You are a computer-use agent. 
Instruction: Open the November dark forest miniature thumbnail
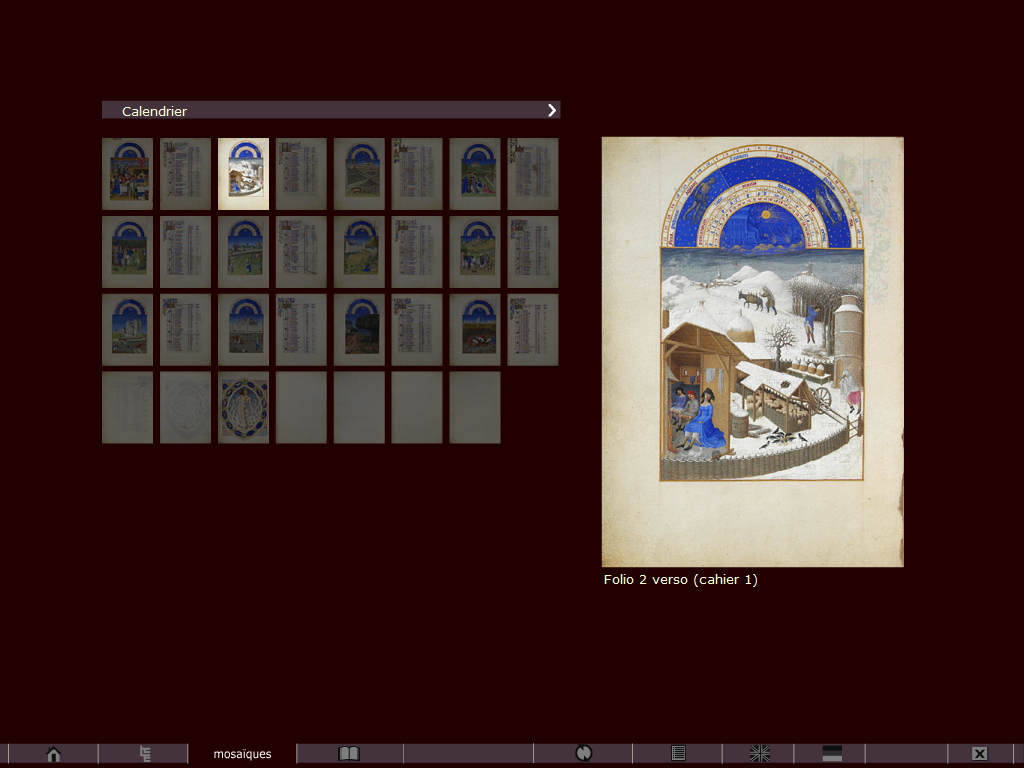[359, 330]
